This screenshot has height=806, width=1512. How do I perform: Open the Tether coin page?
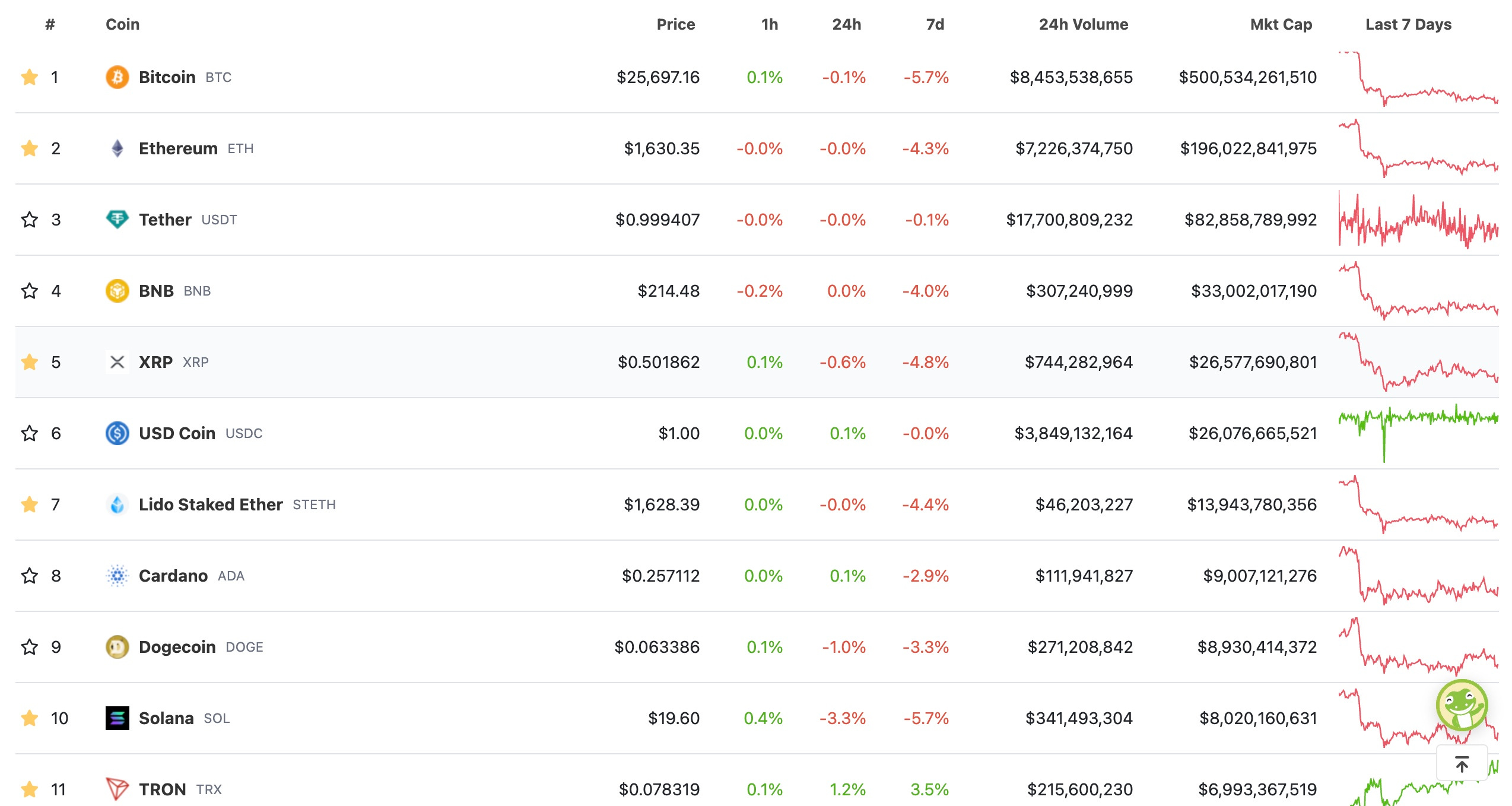[x=165, y=220]
